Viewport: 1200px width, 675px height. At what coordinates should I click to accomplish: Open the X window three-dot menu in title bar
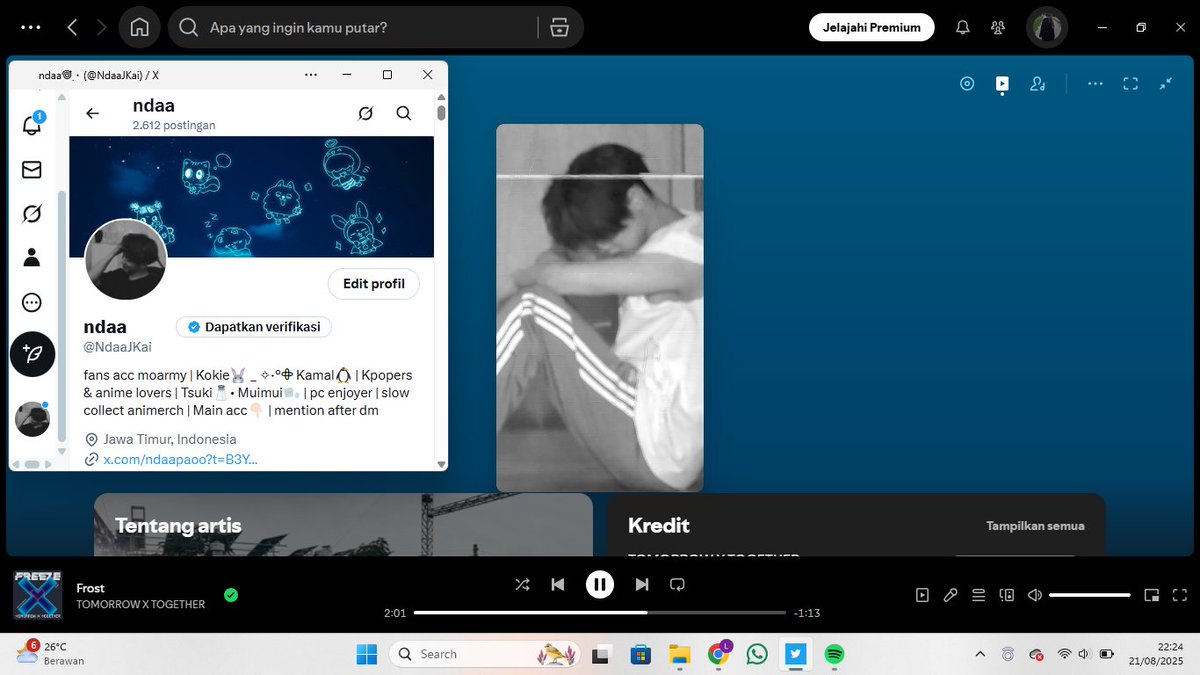click(311, 75)
